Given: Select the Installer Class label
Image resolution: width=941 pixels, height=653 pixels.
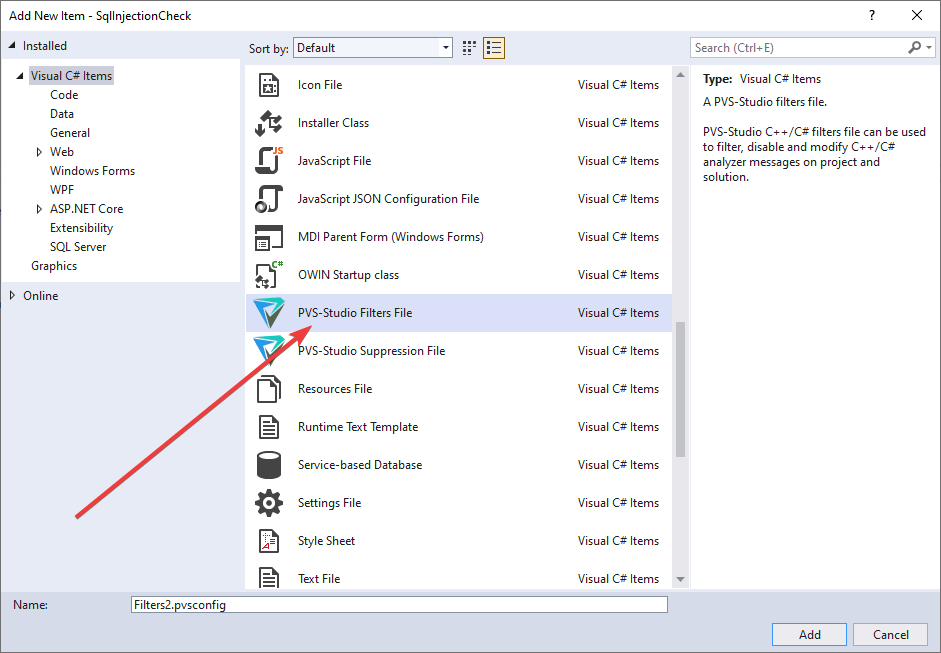Looking at the screenshot, I should pos(333,122).
